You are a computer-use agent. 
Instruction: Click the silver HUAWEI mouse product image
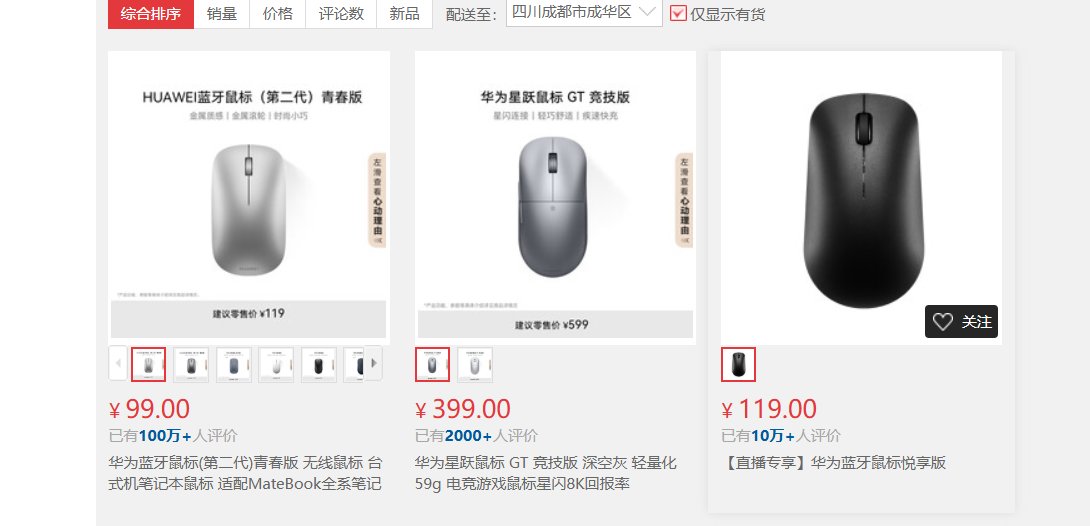pyautogui.click(x=249, y=197)
